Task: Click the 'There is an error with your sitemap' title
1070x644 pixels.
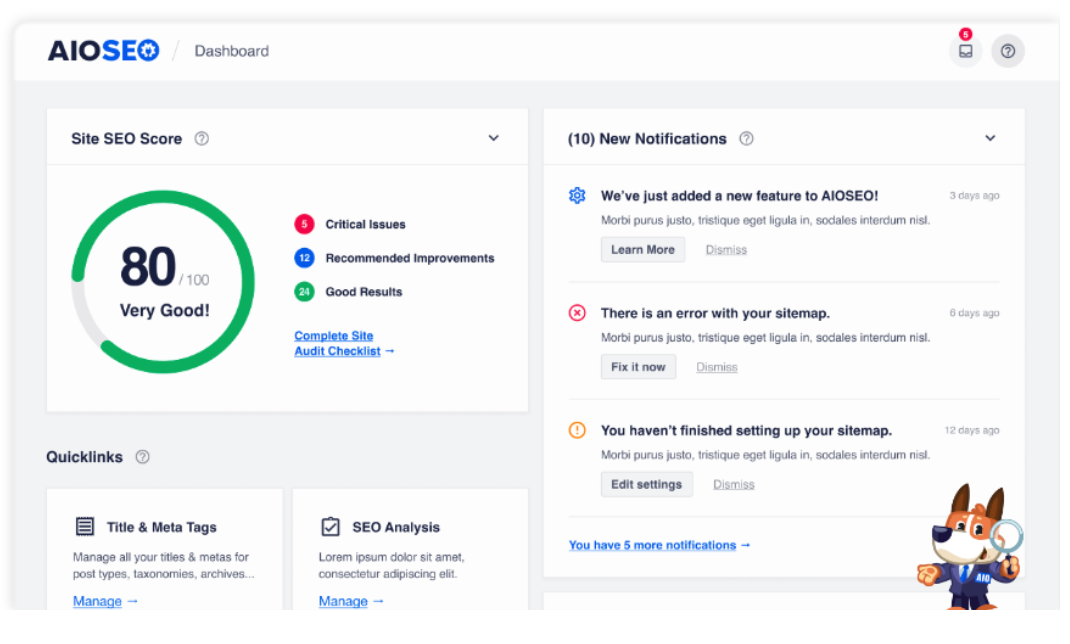Action: (715, 313)
